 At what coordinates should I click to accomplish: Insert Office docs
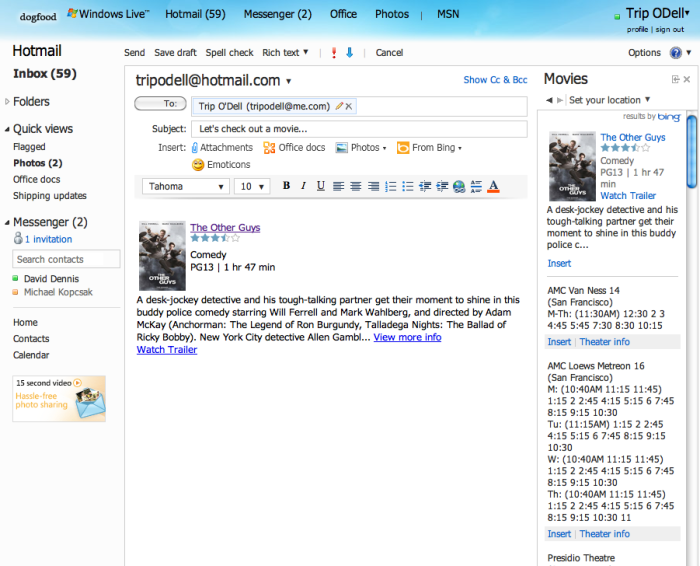pos(294,147)
